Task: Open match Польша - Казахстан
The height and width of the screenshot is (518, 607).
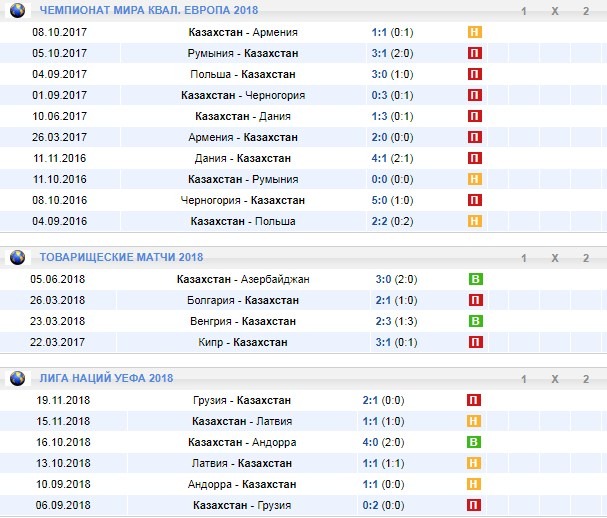Action: click(243, 74)
